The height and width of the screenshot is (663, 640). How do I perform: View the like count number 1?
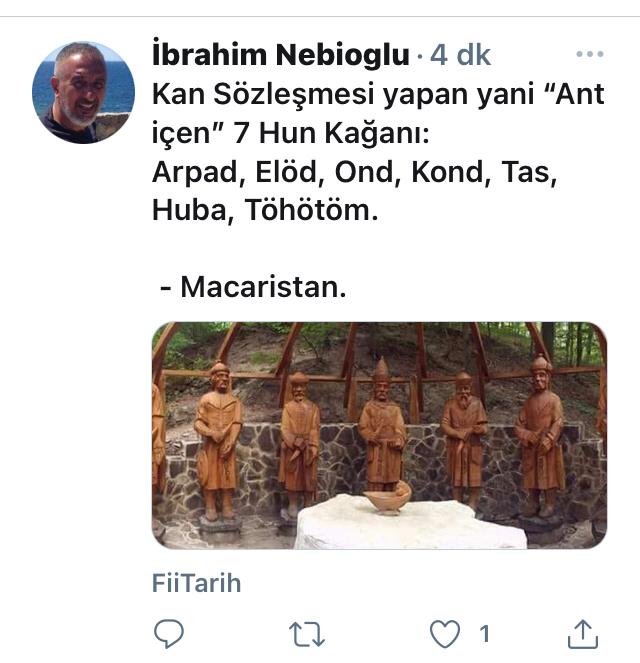[484, 634]
